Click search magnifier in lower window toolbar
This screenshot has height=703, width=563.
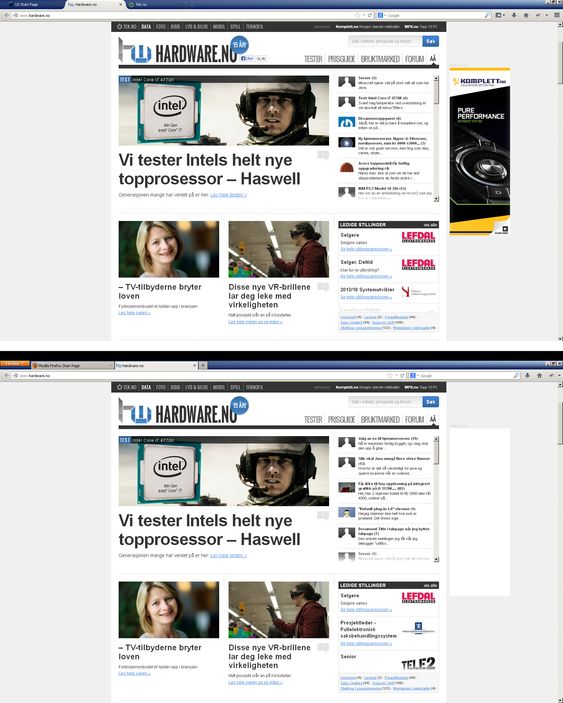[x=516, y=376]
